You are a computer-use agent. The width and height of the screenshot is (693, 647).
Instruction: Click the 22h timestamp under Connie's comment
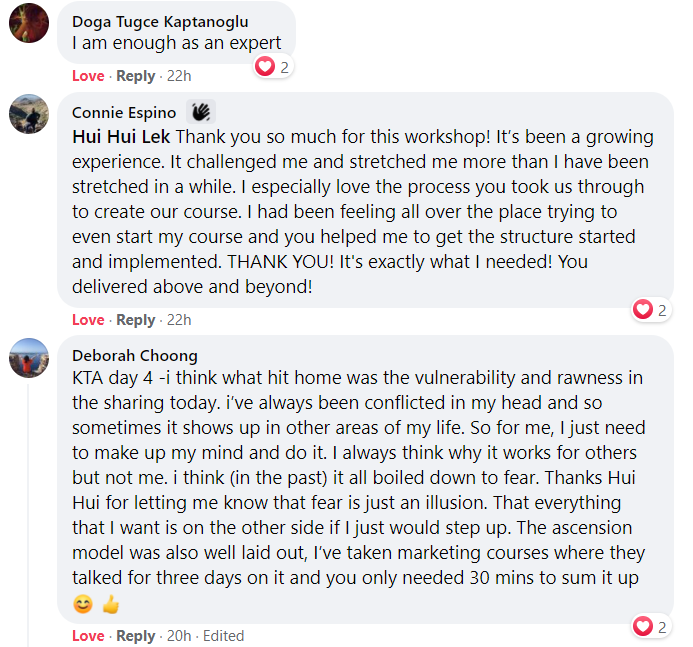coord(180,320)
